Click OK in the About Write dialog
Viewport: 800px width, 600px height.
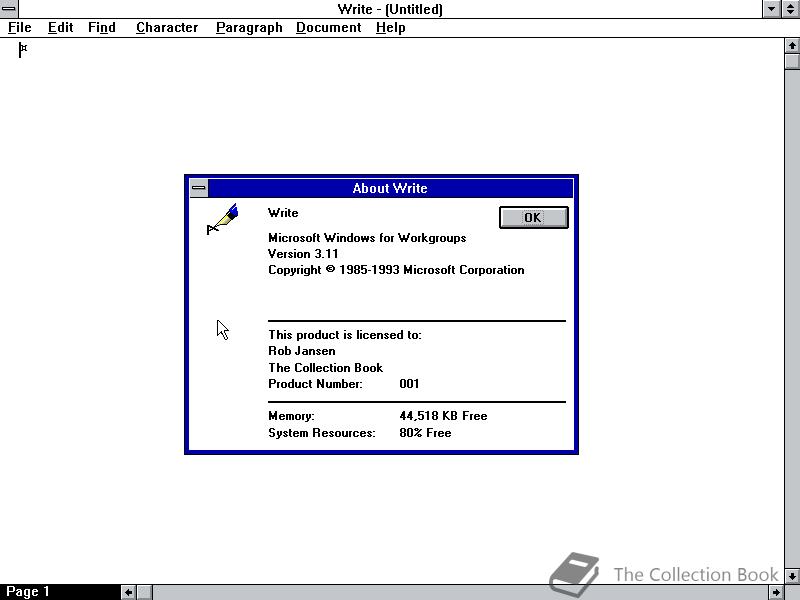click(533, 217)
